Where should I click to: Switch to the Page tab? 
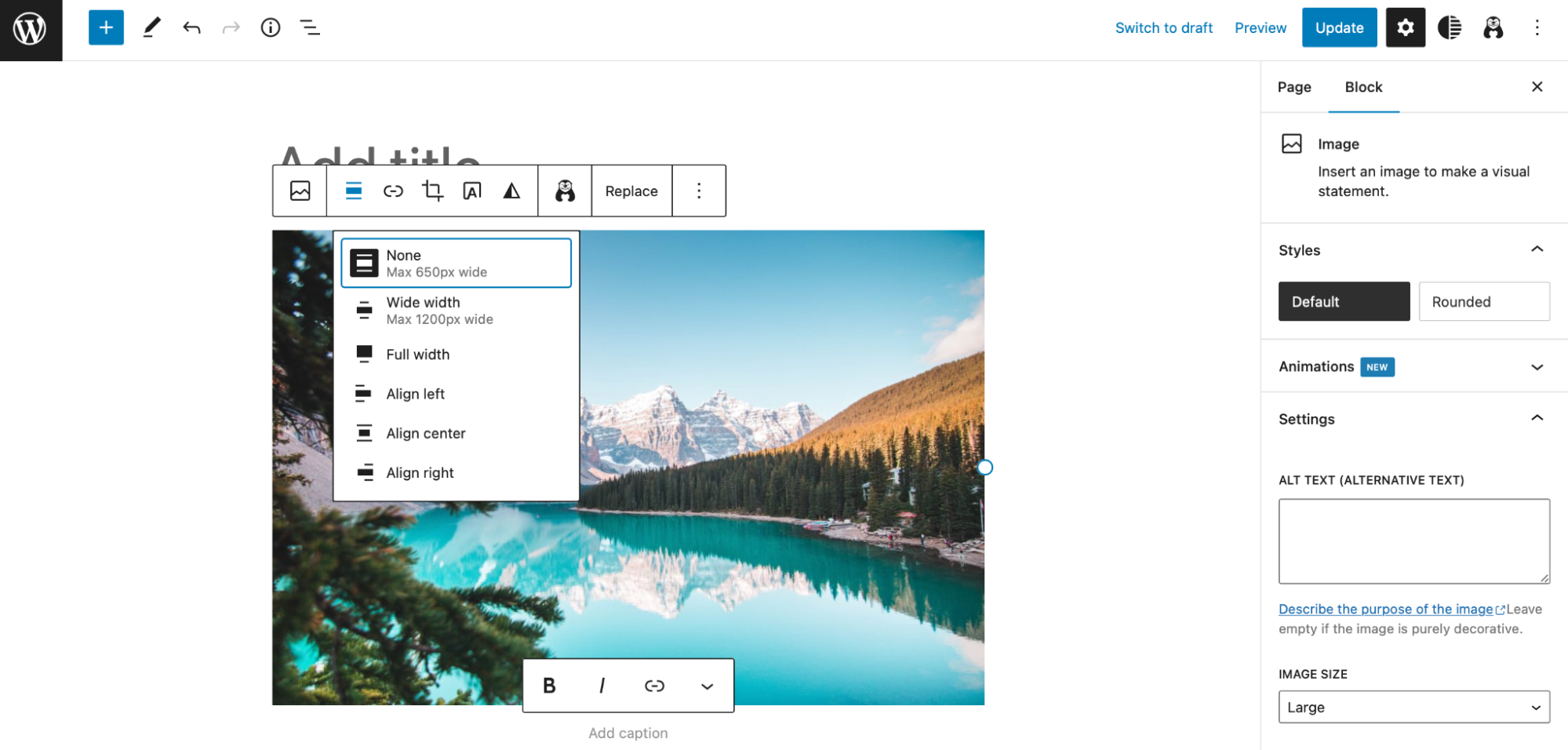coord(1294,87)
